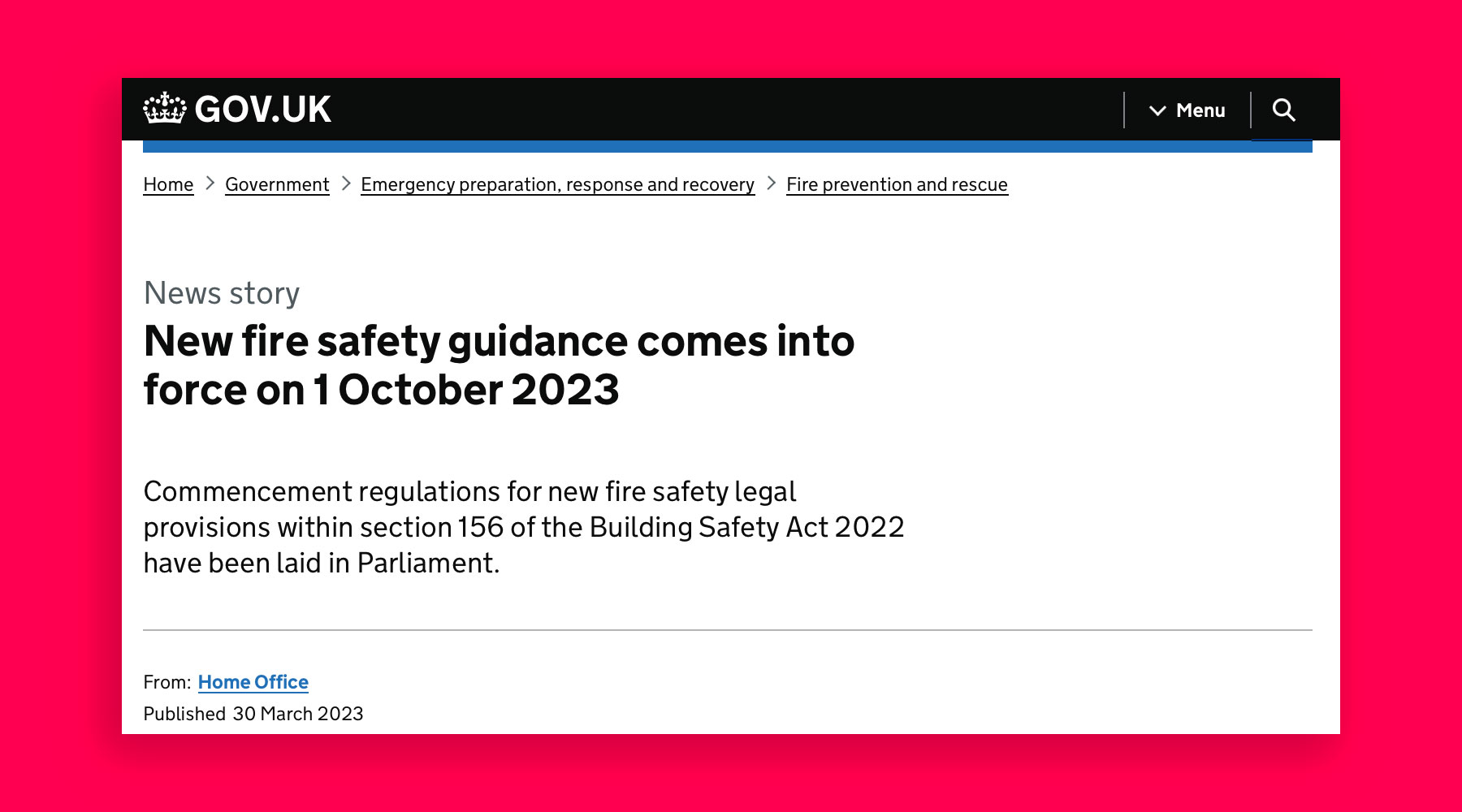
Task: Click the From: label text
Action: (167, 682)
